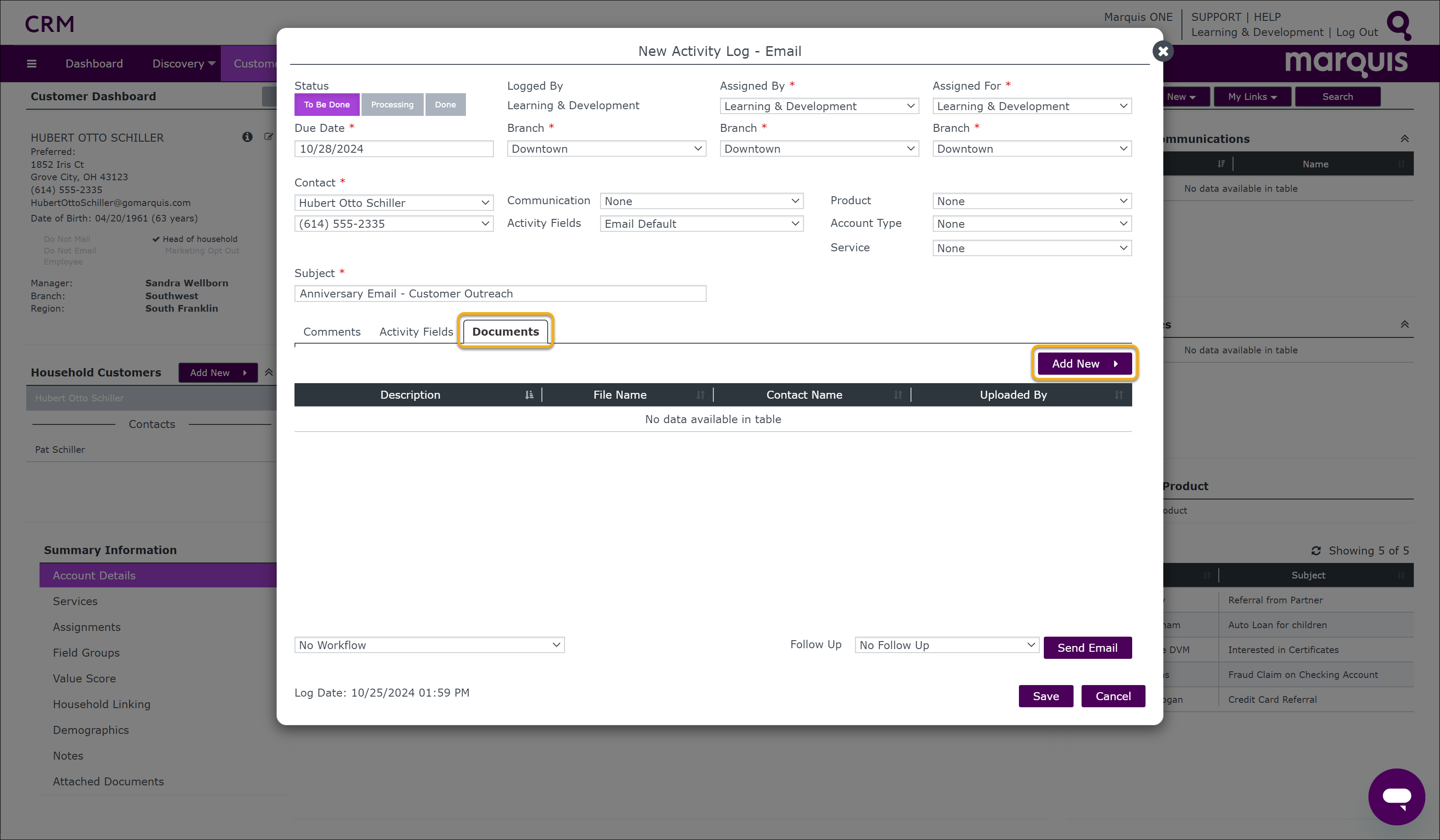Sort documents by Description column icon
Screen dimensions: 1440x840
[529, 395]
